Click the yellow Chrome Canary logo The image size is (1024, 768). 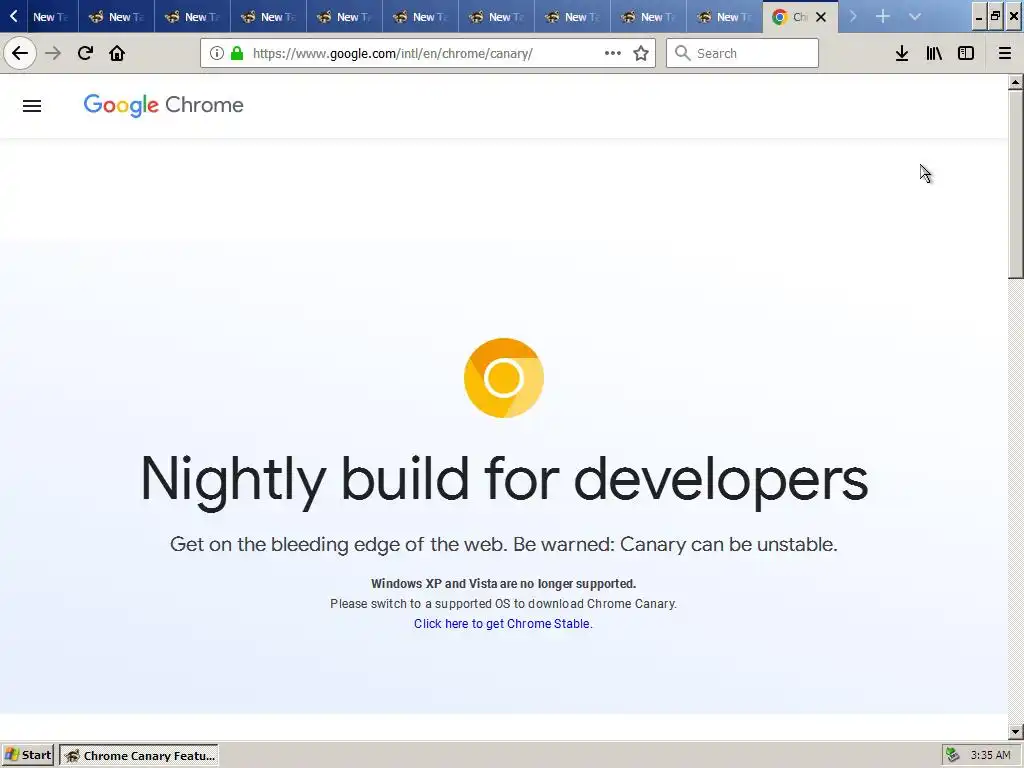click(504, 378)
